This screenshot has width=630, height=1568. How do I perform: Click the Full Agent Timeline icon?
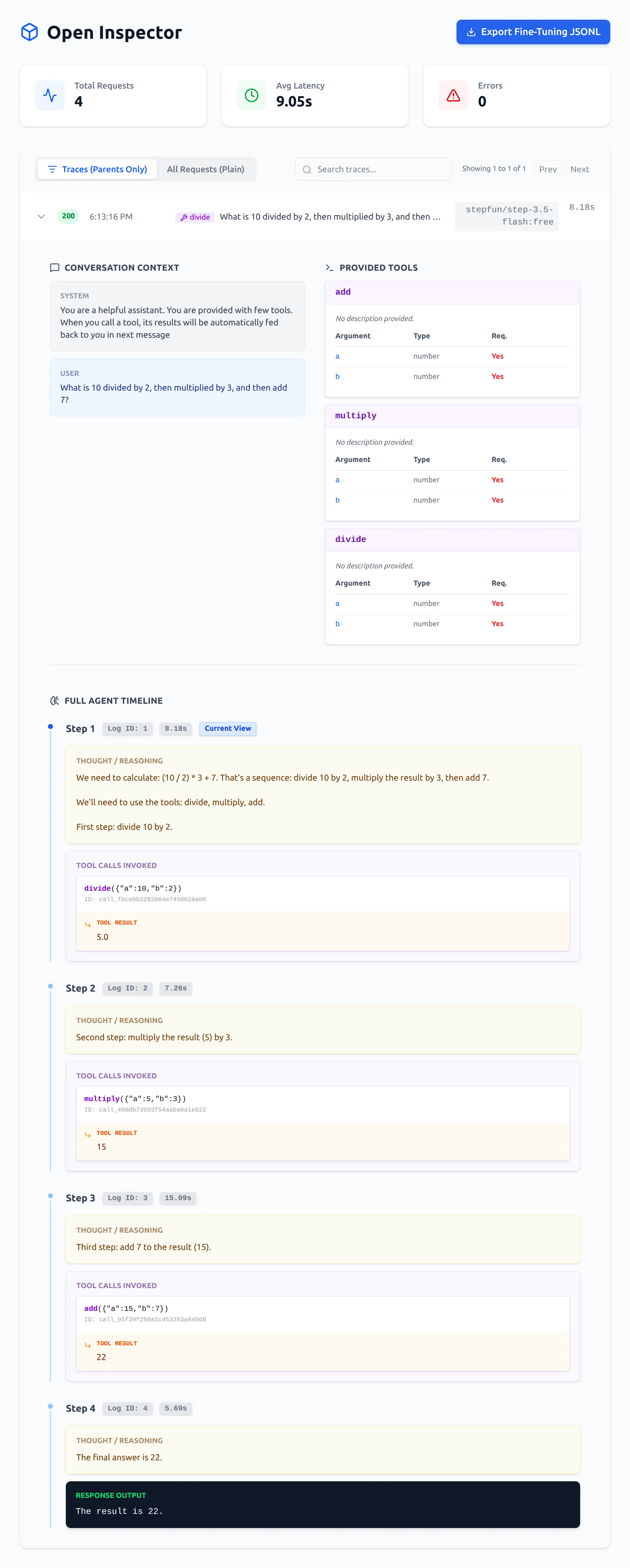click(x=55, y=701)
